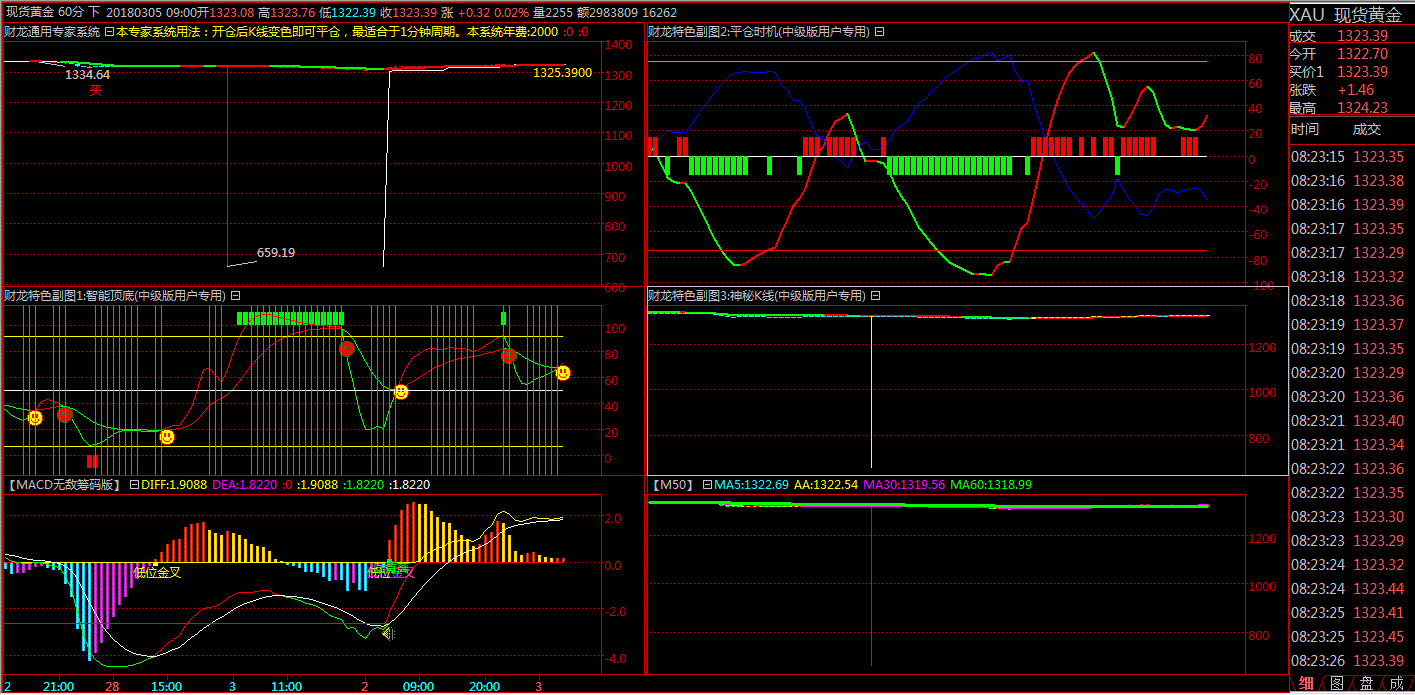Image resolution: width=1415 pixels, height=695 pixels.
Task: Click the 21:00 time axis label
Action: [57, 687]
